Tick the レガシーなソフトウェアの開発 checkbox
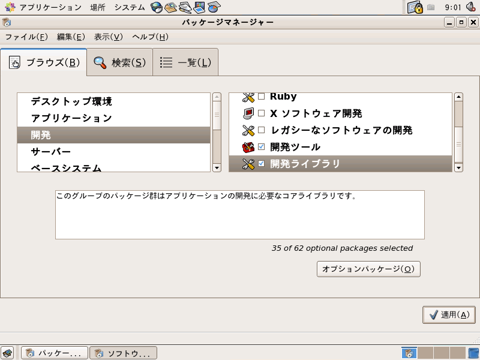Viewport: 480px width, 360px height. 262,130
